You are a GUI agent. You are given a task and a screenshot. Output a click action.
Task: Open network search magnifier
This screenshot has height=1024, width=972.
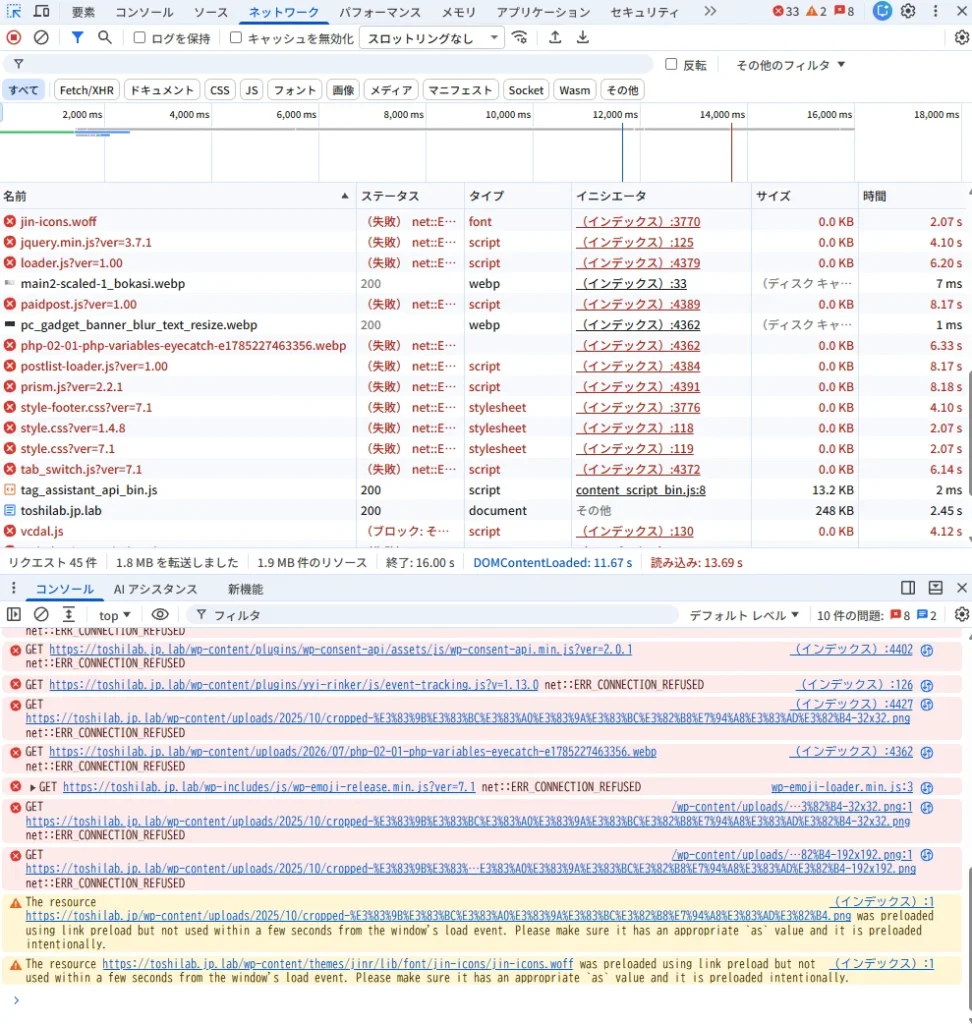[x=105, y=38]
